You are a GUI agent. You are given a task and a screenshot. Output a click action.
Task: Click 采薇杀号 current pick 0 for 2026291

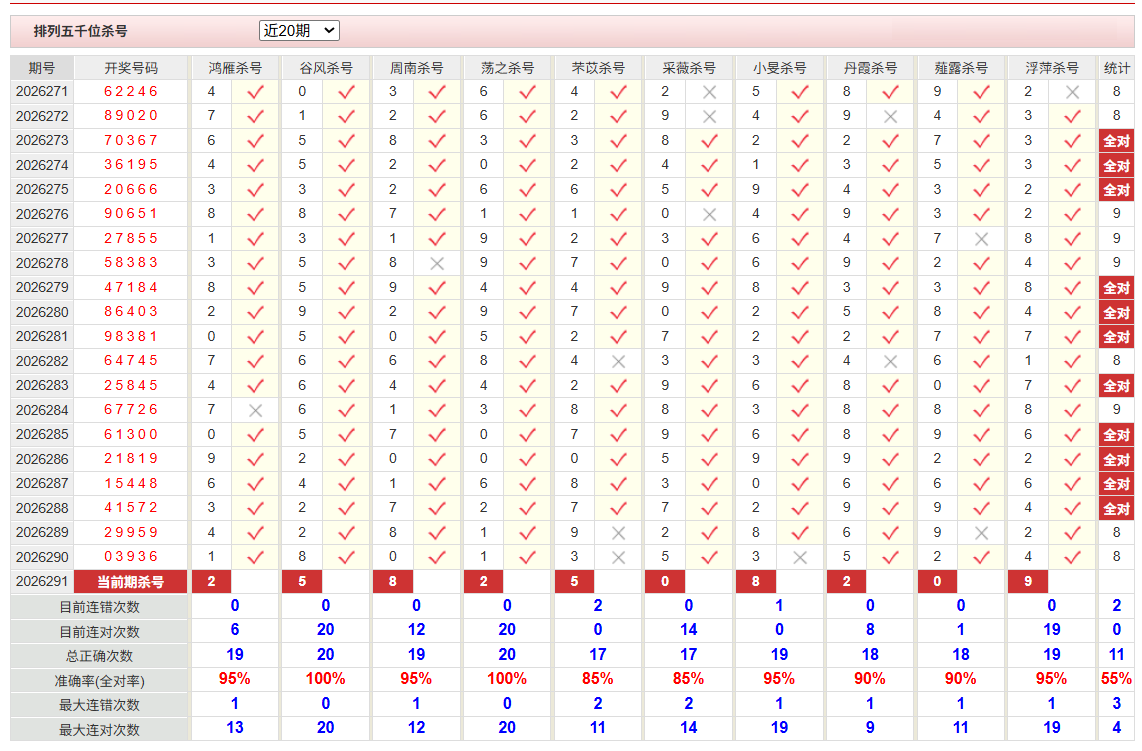tap(665, 581)
